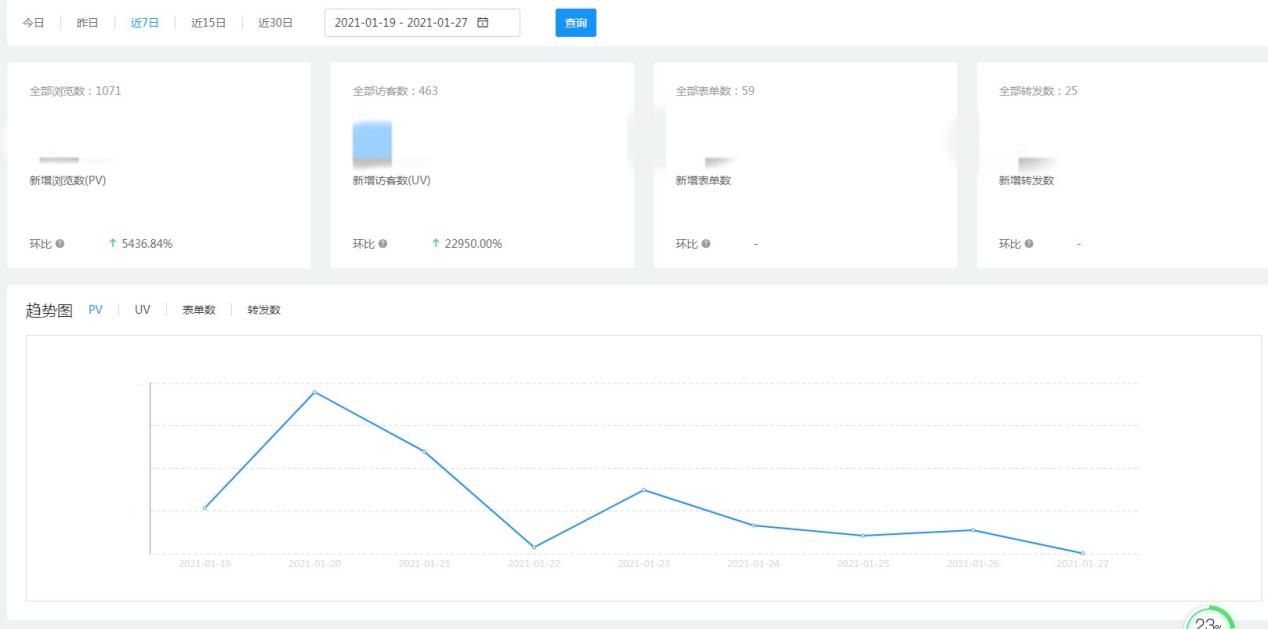Switch to the 近30日 time range
This screenshot has width=1268, height=629.
point(276,23)
